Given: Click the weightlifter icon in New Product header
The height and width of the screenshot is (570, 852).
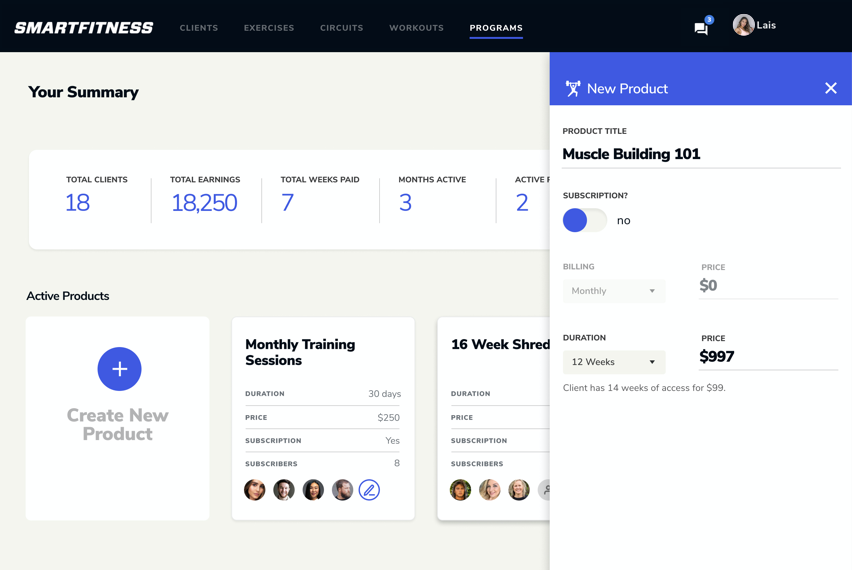Looking at the screenshot, I should pyautogui.click(x=573, y=89).
